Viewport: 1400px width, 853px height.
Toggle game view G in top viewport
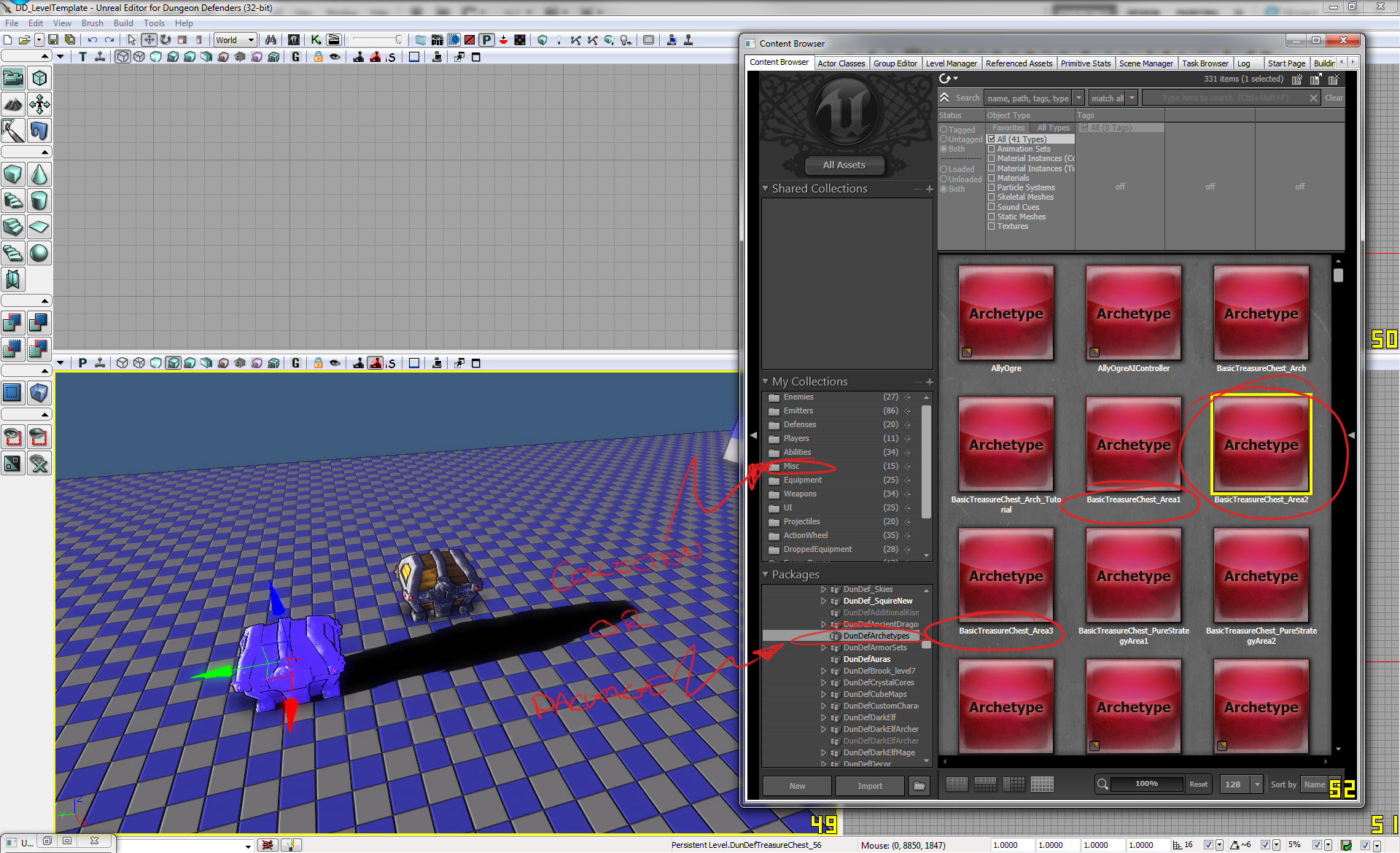pyautogui.click(x=295, y=57)
